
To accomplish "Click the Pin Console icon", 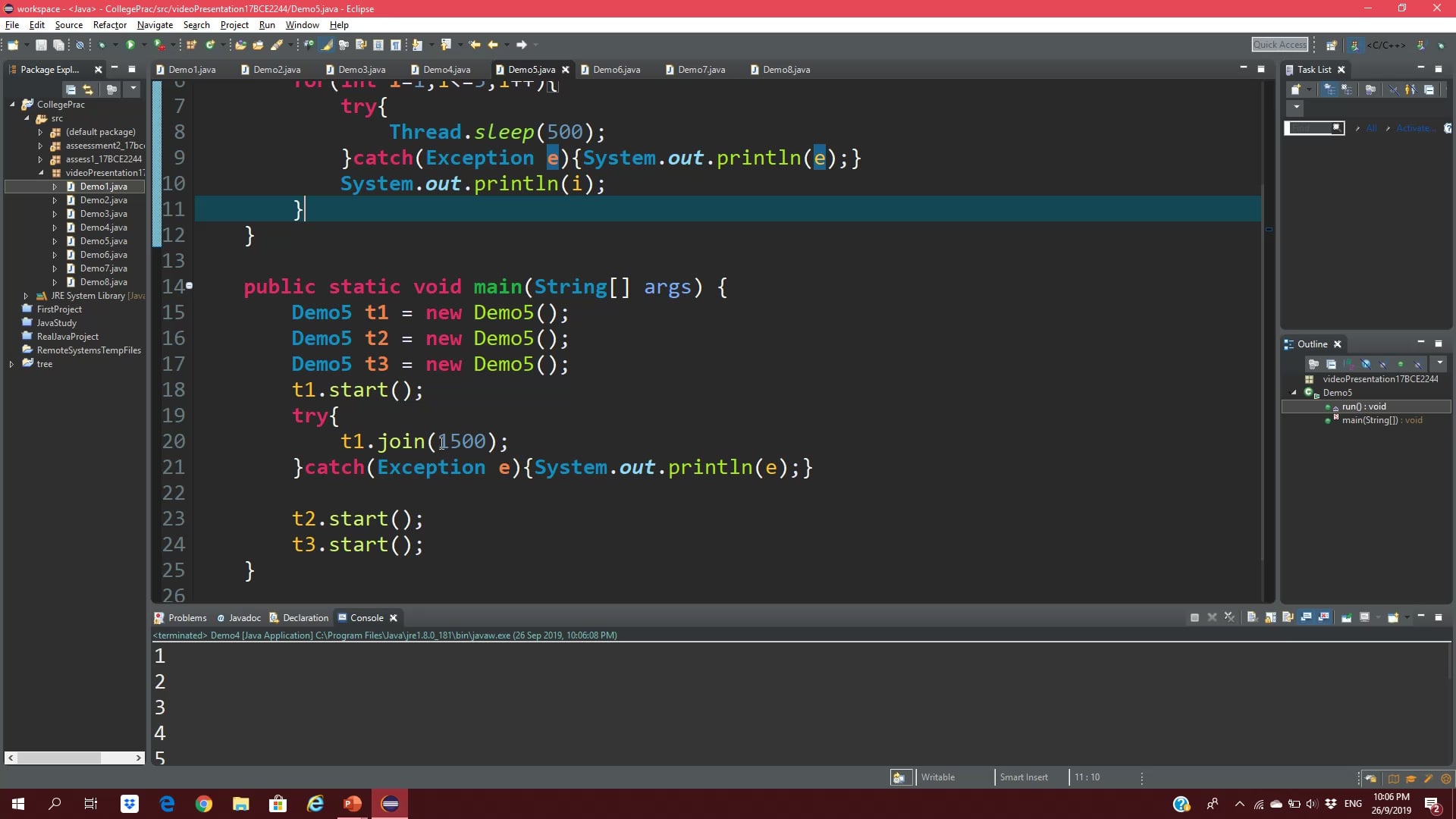I will click(1346, 618).
